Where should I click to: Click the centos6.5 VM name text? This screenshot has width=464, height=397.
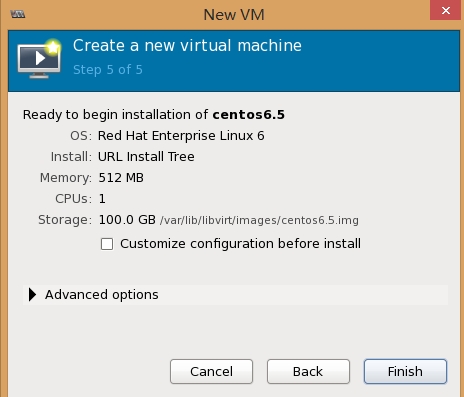249,115
